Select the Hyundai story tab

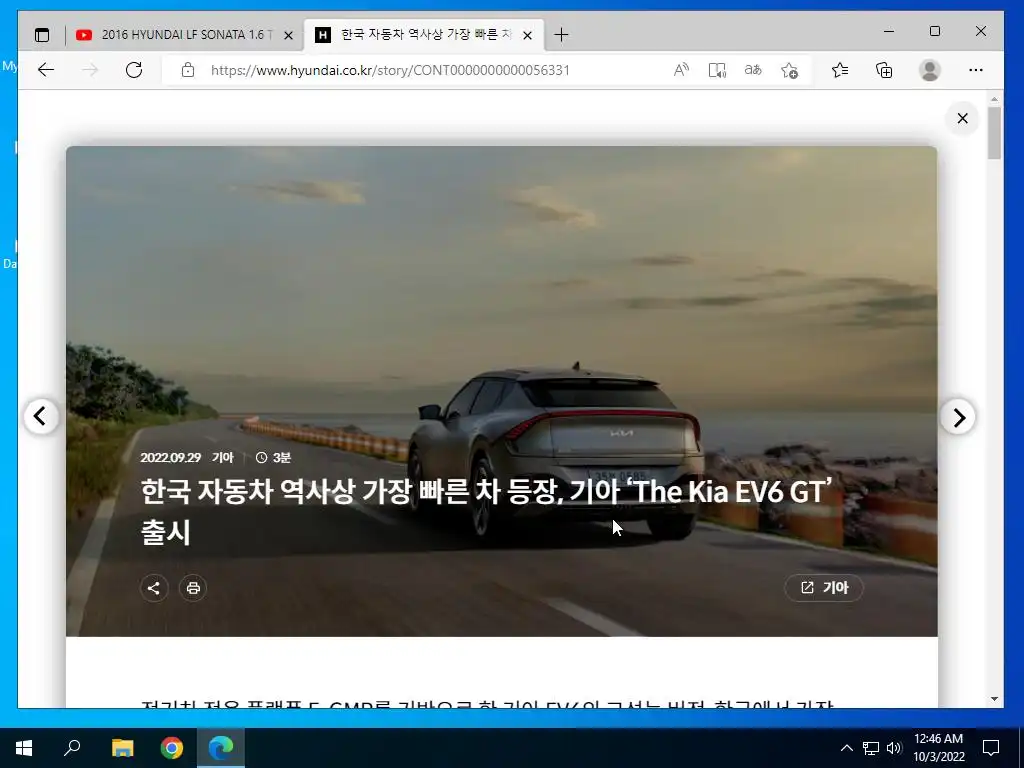tap(424, 35)
